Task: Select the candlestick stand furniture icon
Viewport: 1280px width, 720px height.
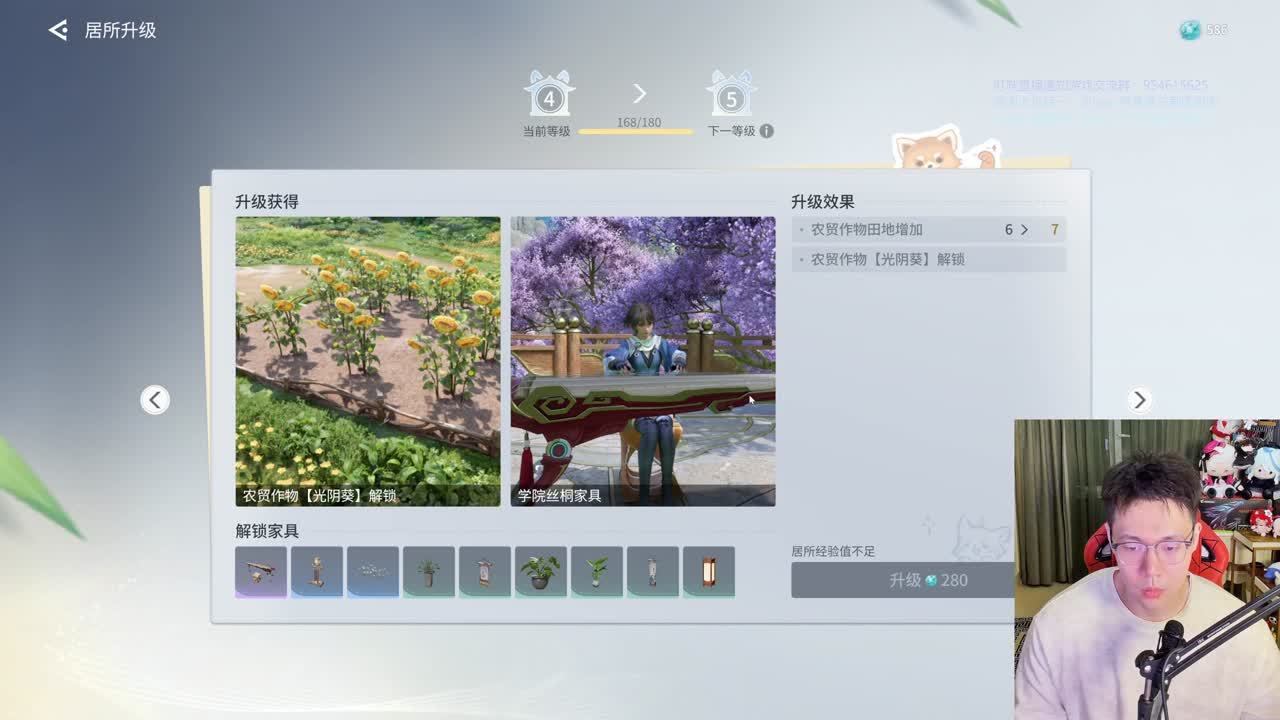Action: pos(317,572)
